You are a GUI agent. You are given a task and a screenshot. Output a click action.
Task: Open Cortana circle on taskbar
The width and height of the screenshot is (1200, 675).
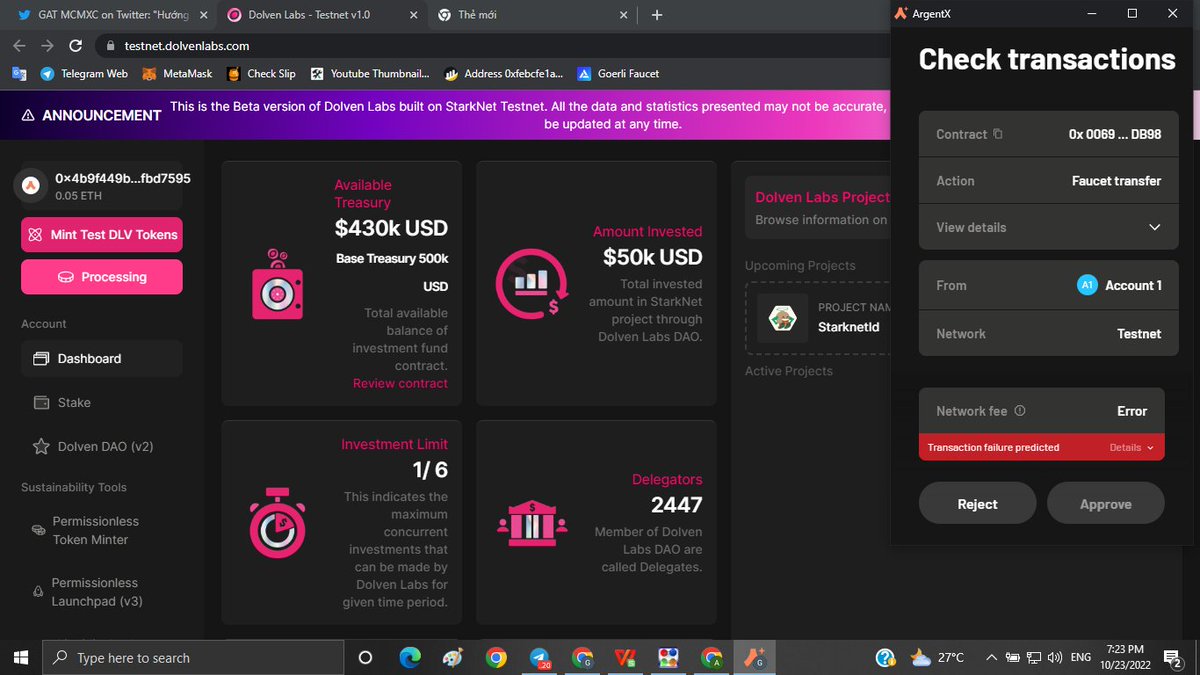tap(365, 657)
